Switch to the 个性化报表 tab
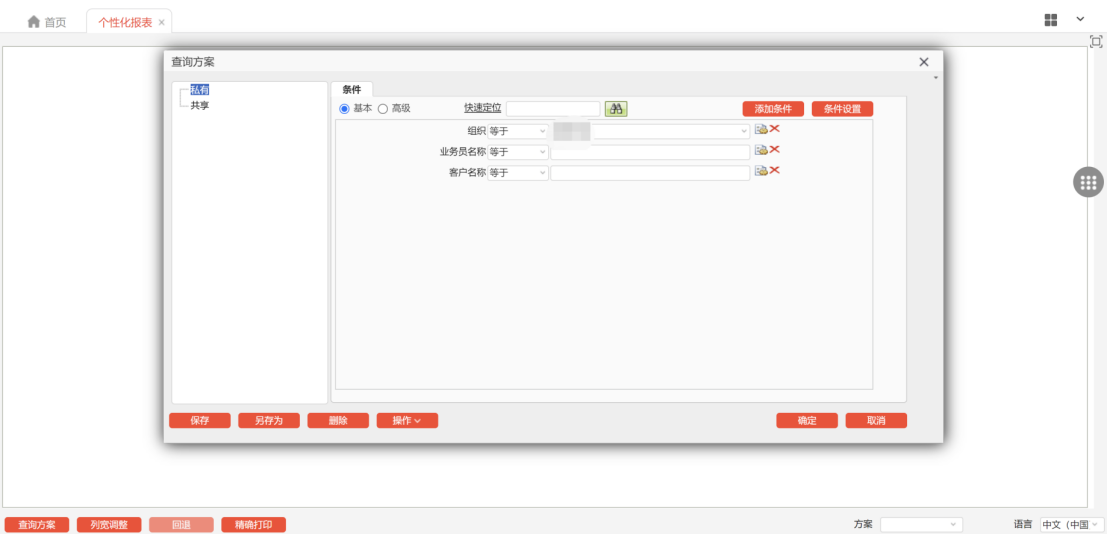The width and height of the screenshot is (1108, 534). 125,23
